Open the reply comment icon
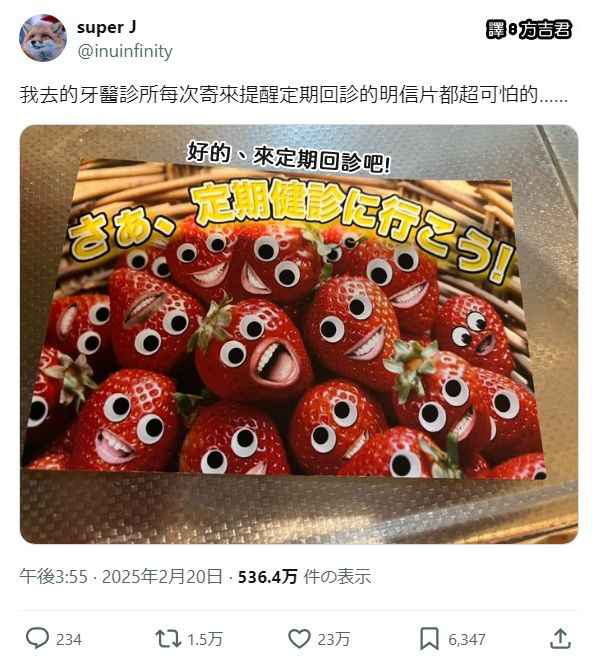The width and height of the screenshot is (598, 667). click(37, 638)
